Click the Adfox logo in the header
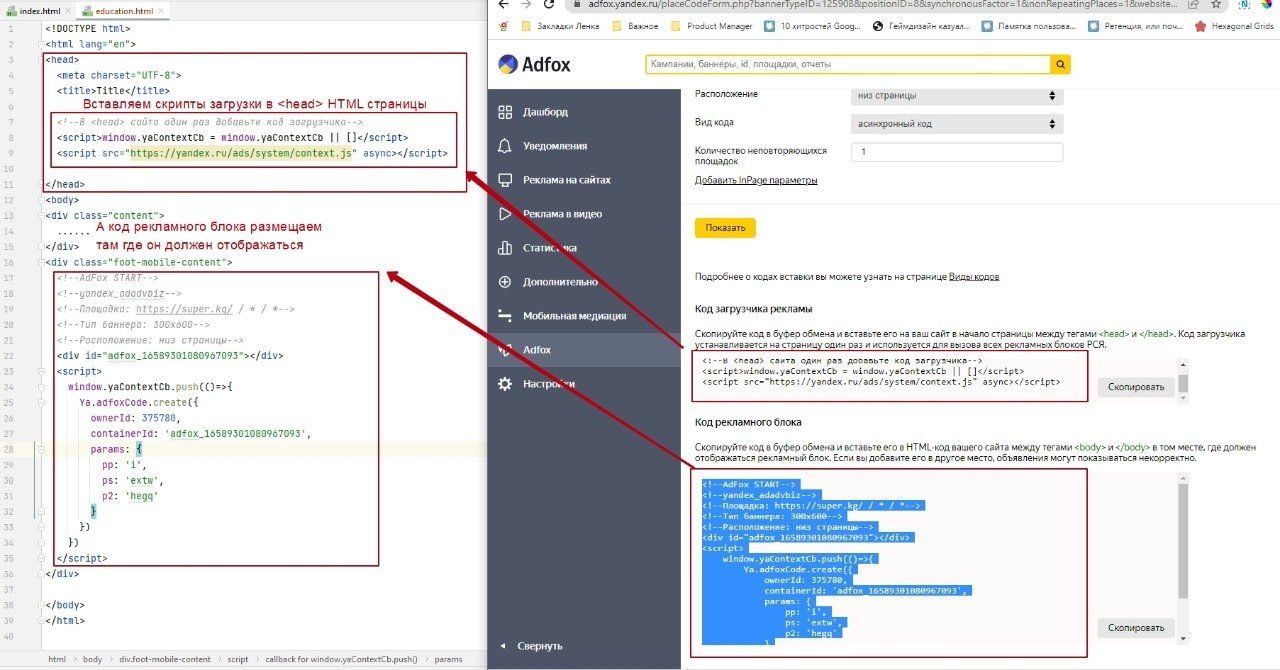 534,65
